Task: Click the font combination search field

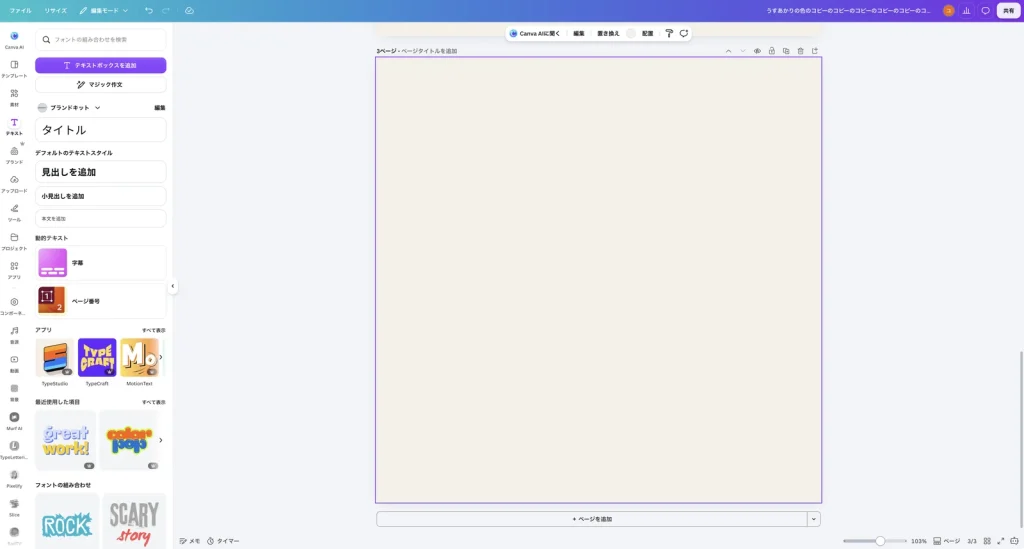Action: pyautogui.click(x=101, y=40)
